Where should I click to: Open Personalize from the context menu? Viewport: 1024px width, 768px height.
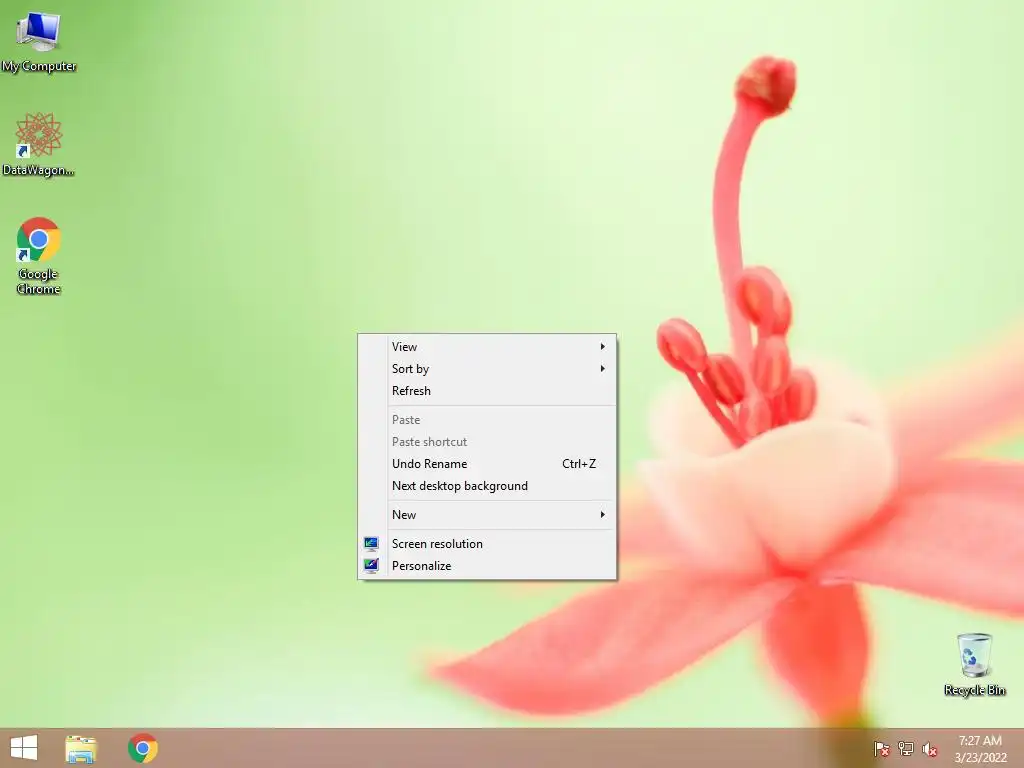point(487,566)
